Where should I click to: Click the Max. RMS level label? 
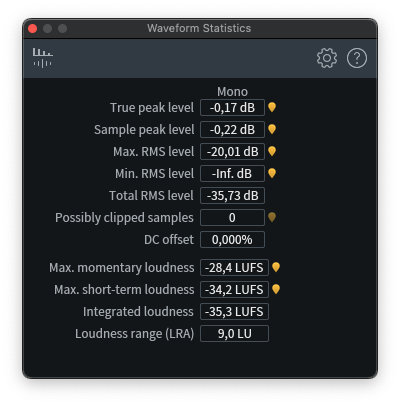pos(153,152)
